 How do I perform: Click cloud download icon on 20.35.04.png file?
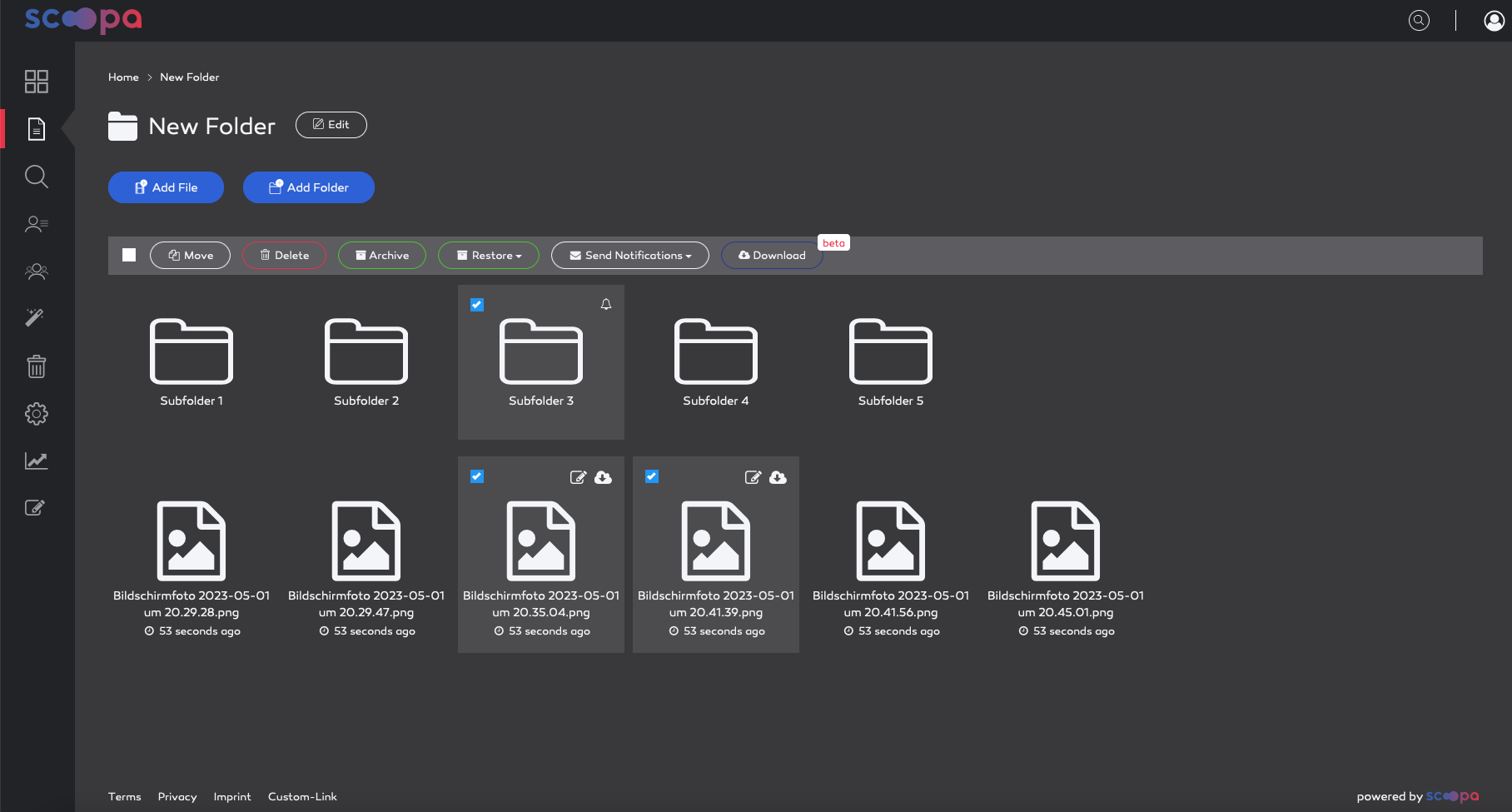[604, 477]
